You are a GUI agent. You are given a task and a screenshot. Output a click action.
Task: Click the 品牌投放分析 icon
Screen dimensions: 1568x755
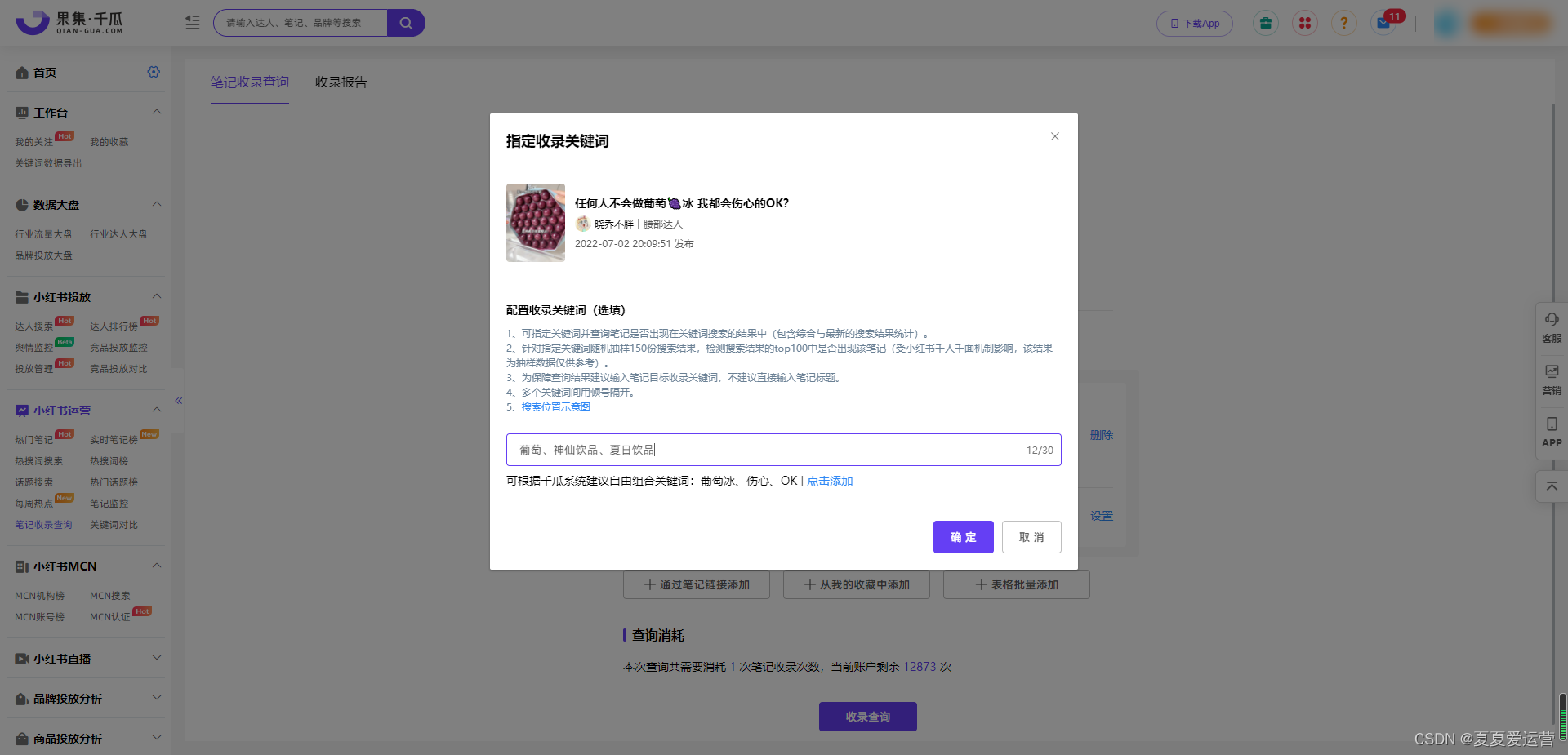[x=22, y=699]
